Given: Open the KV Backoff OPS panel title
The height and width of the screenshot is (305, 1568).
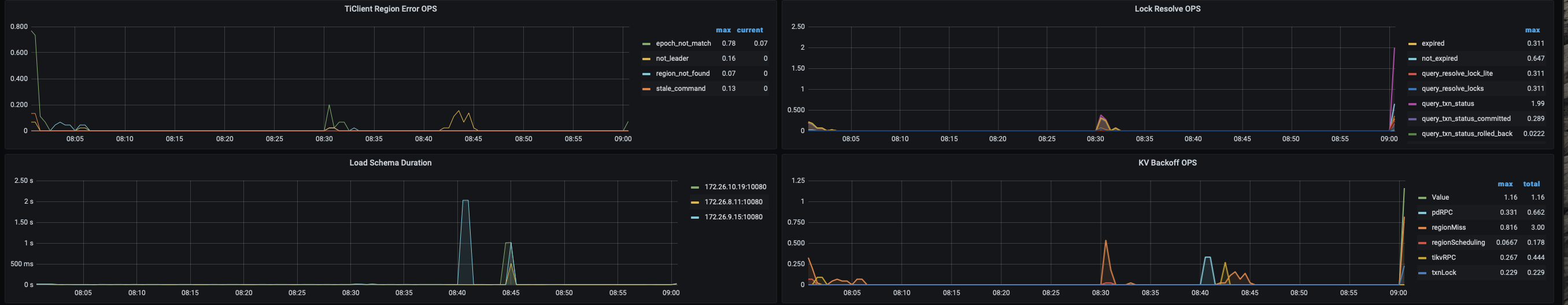Looking at the screenshot, I should tap(1167, 163).
